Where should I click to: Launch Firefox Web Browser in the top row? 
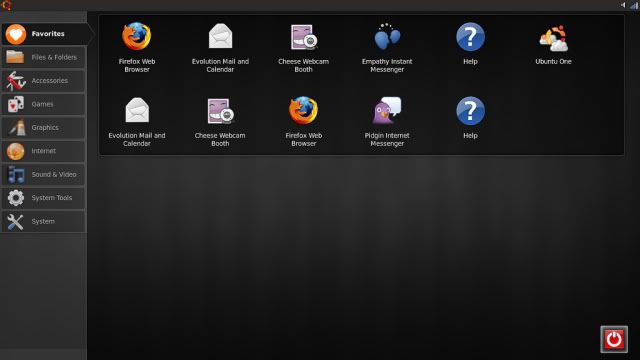pyautogui.click(x=137, y=47)
